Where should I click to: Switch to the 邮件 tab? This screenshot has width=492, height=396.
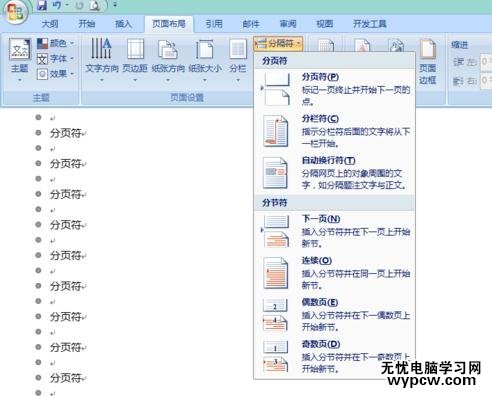point(251,24)
